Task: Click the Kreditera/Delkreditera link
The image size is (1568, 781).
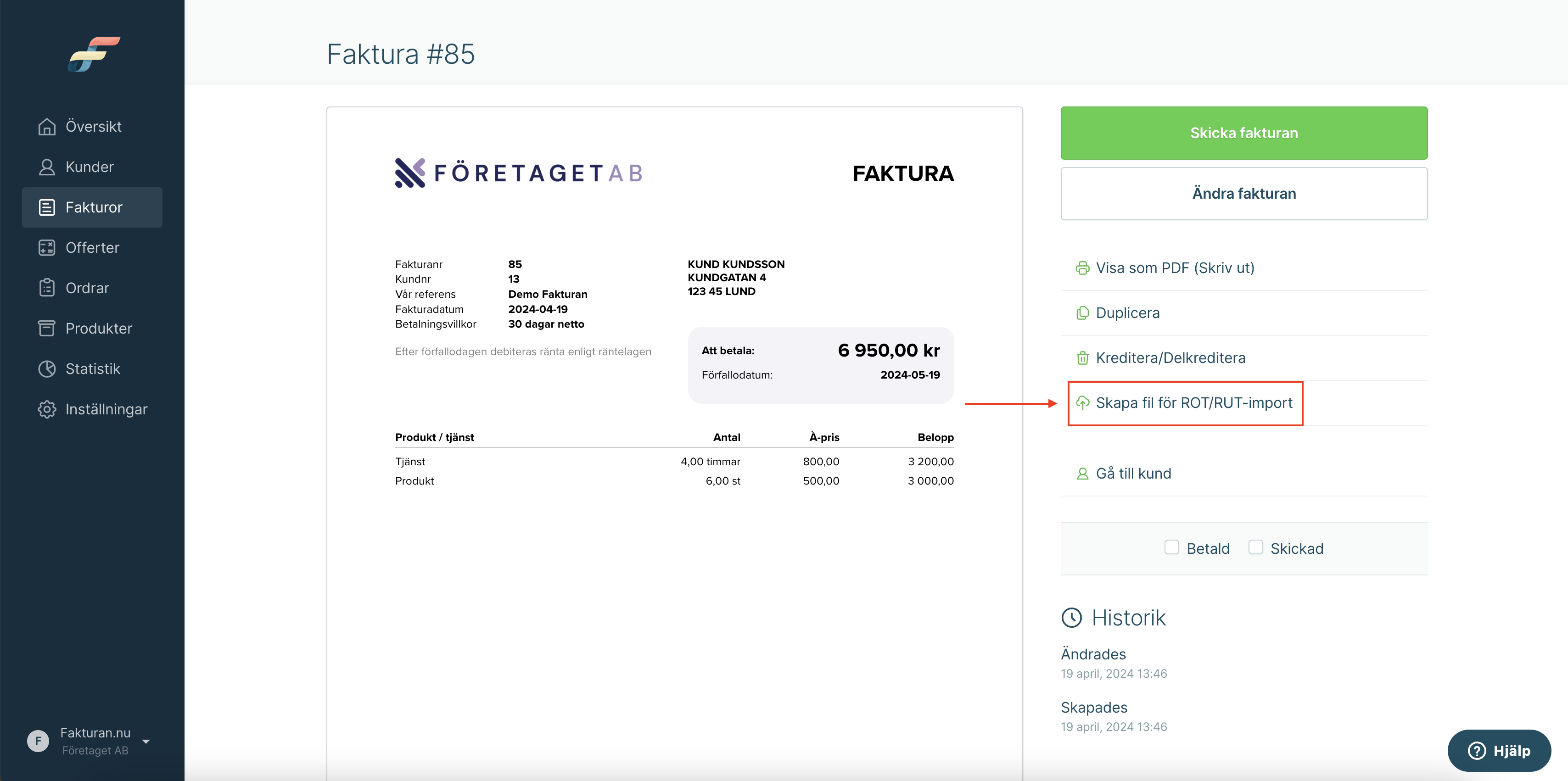Action: click(1170, 358)
